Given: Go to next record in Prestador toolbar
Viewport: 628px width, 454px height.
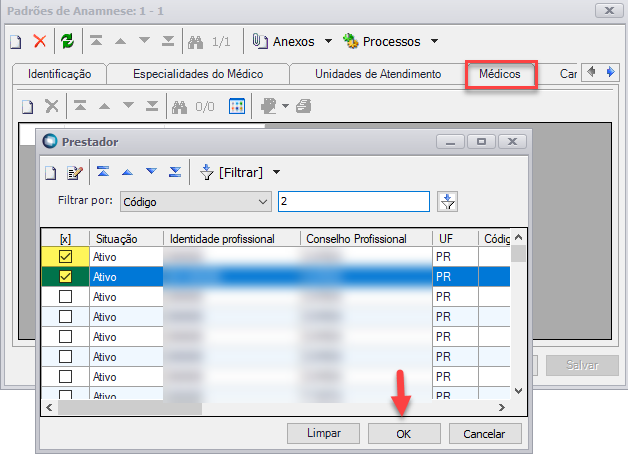Looking at the screenshot, I should [151, 171].
